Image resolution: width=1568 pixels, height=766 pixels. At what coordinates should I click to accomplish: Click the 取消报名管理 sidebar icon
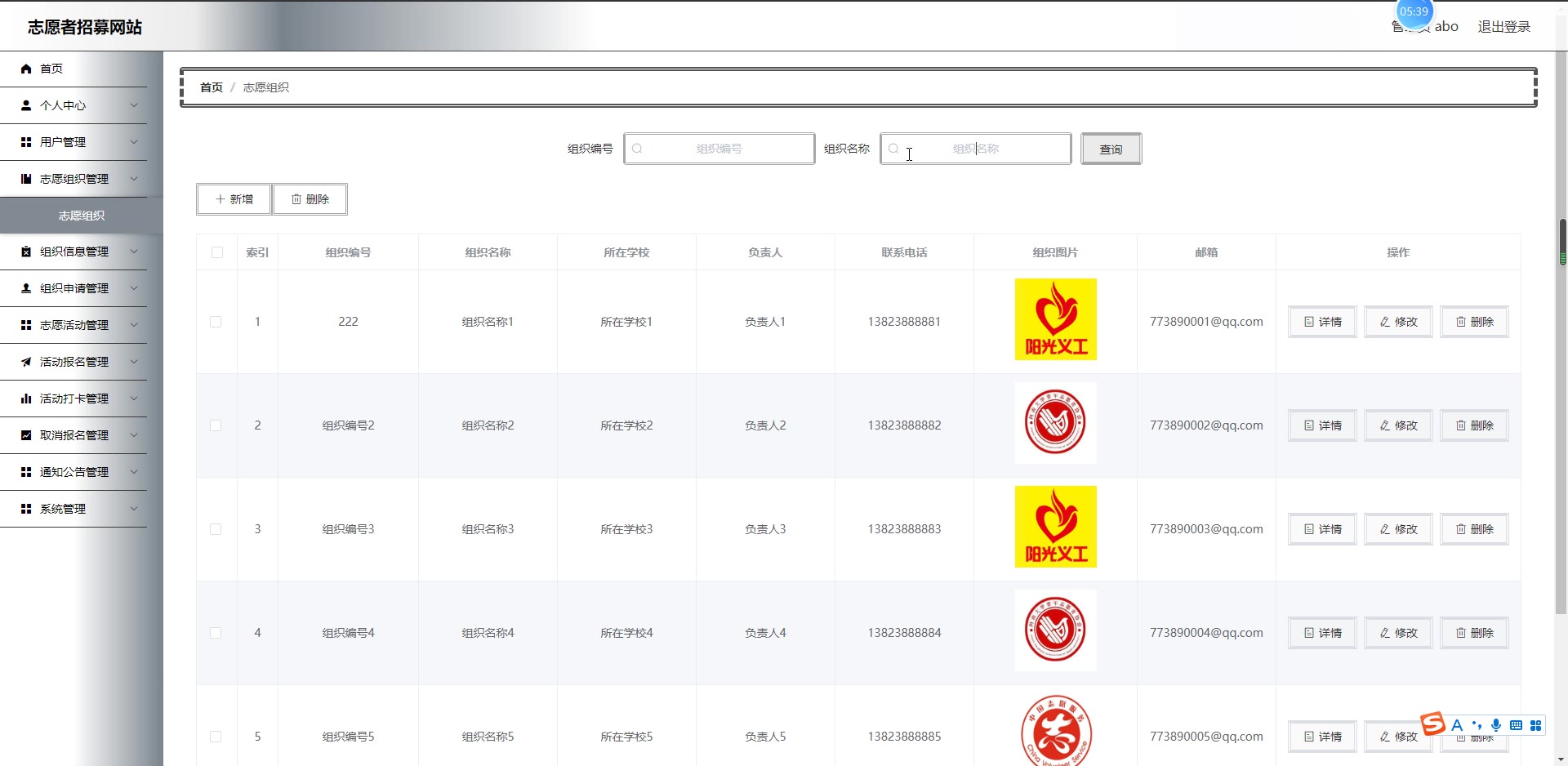[26, 435]
